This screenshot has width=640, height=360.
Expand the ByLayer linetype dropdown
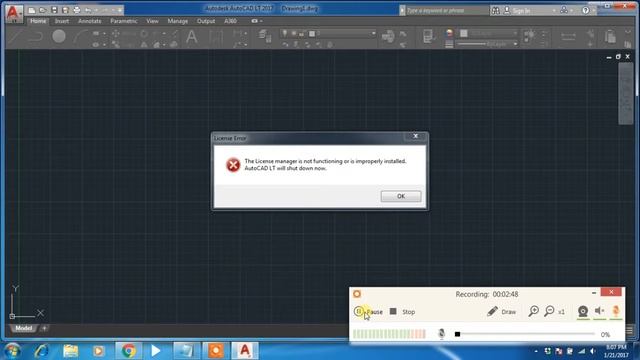(516, 43)
